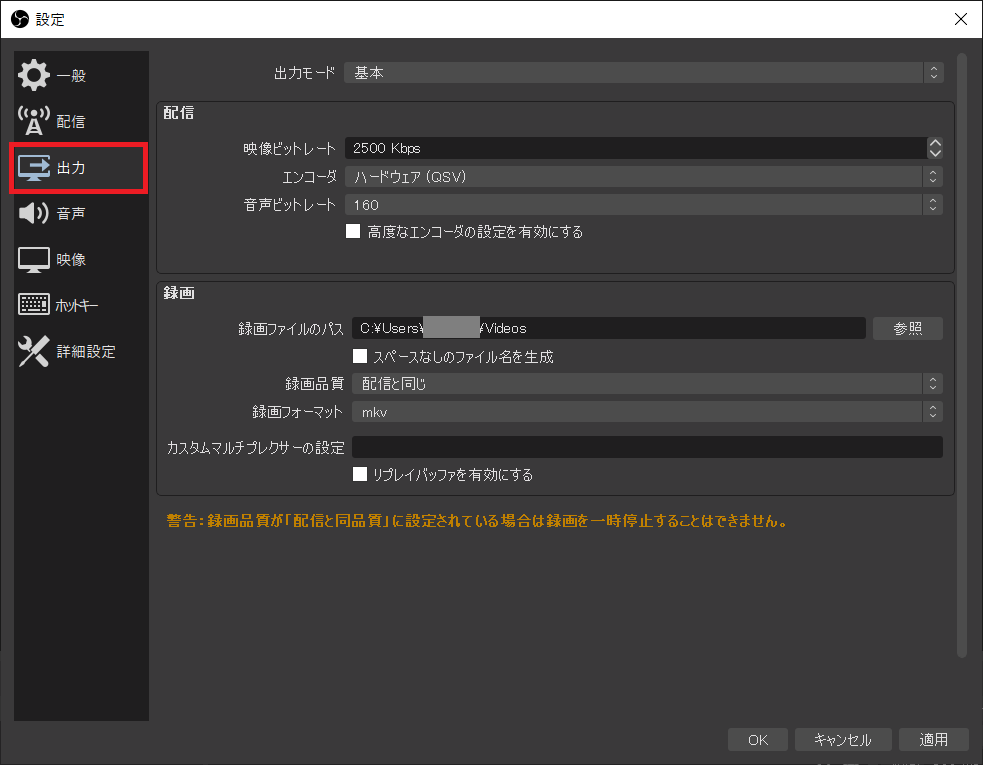Screen dimensions: 983x765
Task: Enable リプレイバッファを有効にする checkbox
Action: pyautogui.click(x=360, y=474)
